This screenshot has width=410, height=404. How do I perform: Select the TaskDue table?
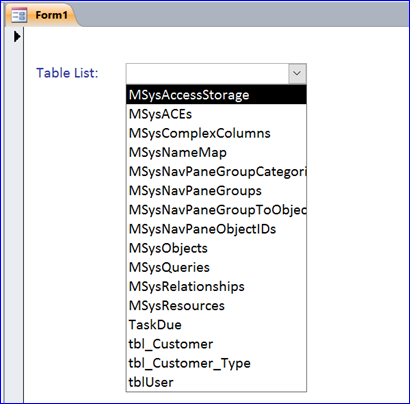click(216, 325)
